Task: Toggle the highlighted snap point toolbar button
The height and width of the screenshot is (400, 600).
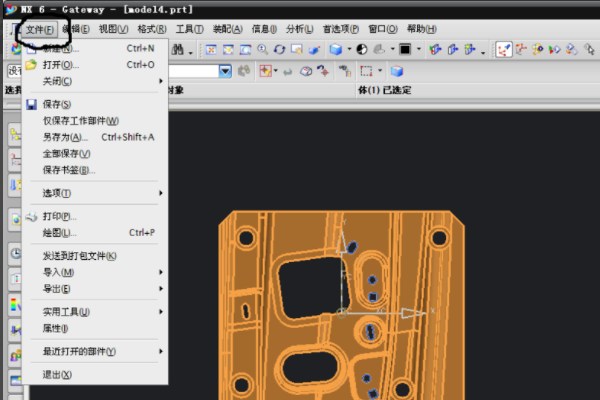Action: point(503,48)
